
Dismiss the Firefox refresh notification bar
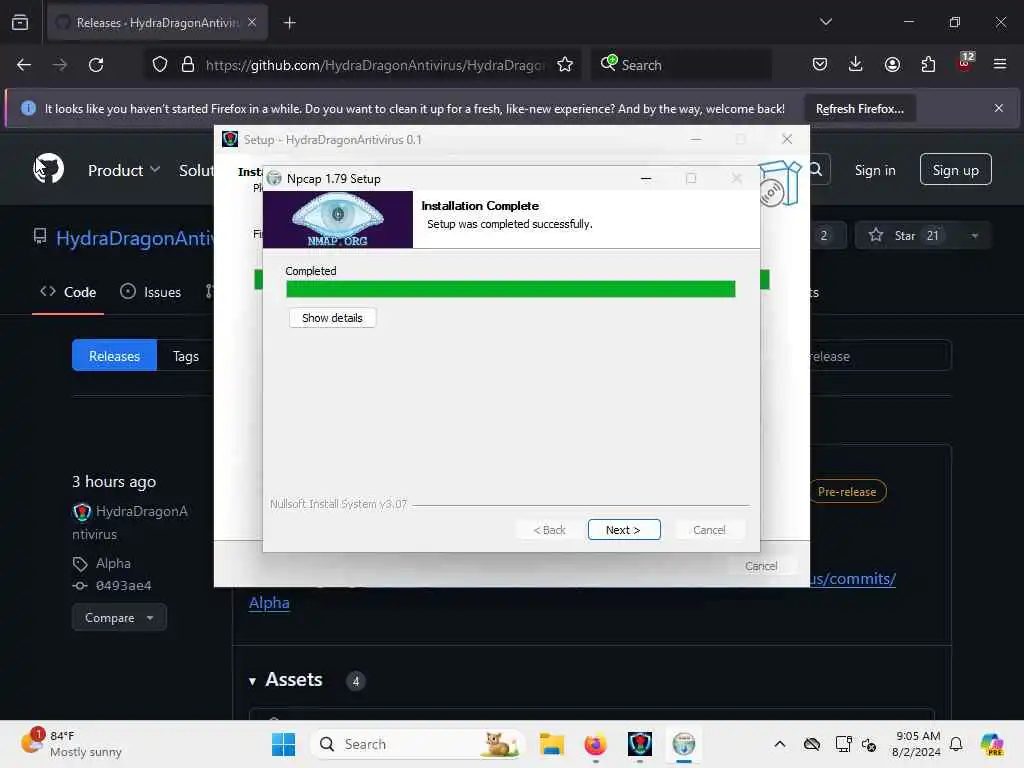[x=999, y=108]
